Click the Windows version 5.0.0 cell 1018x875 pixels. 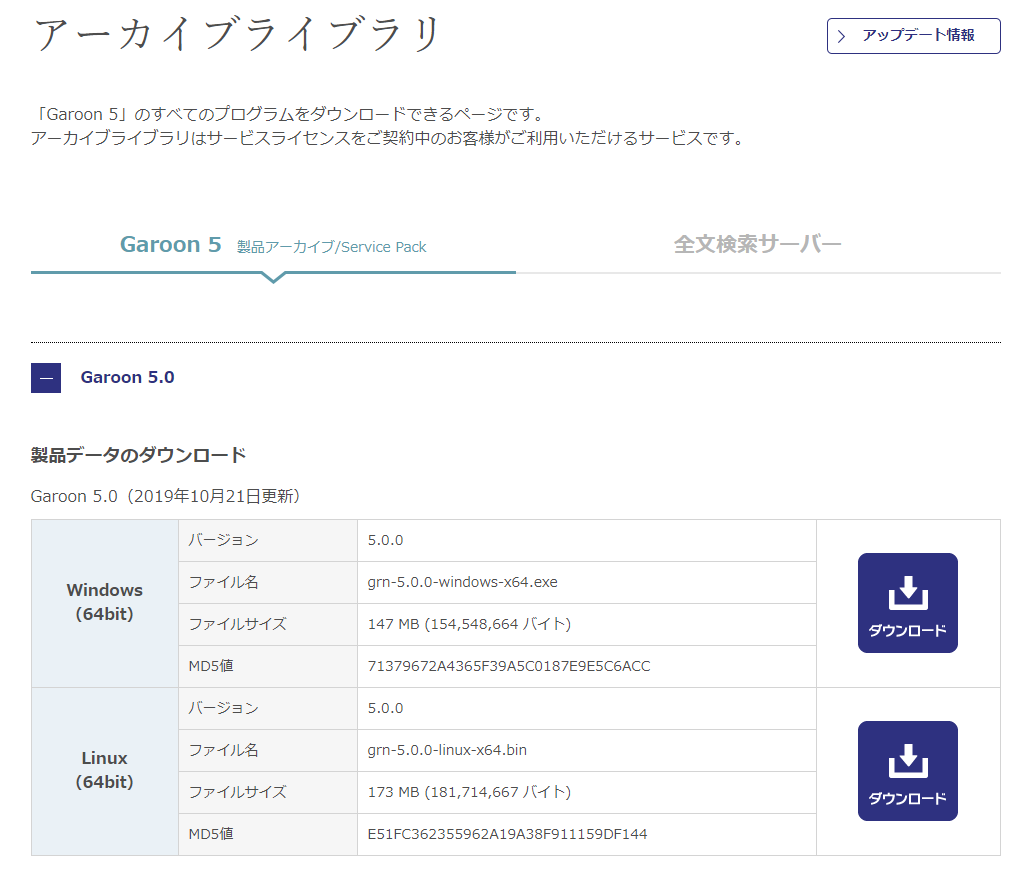[587, 541]
